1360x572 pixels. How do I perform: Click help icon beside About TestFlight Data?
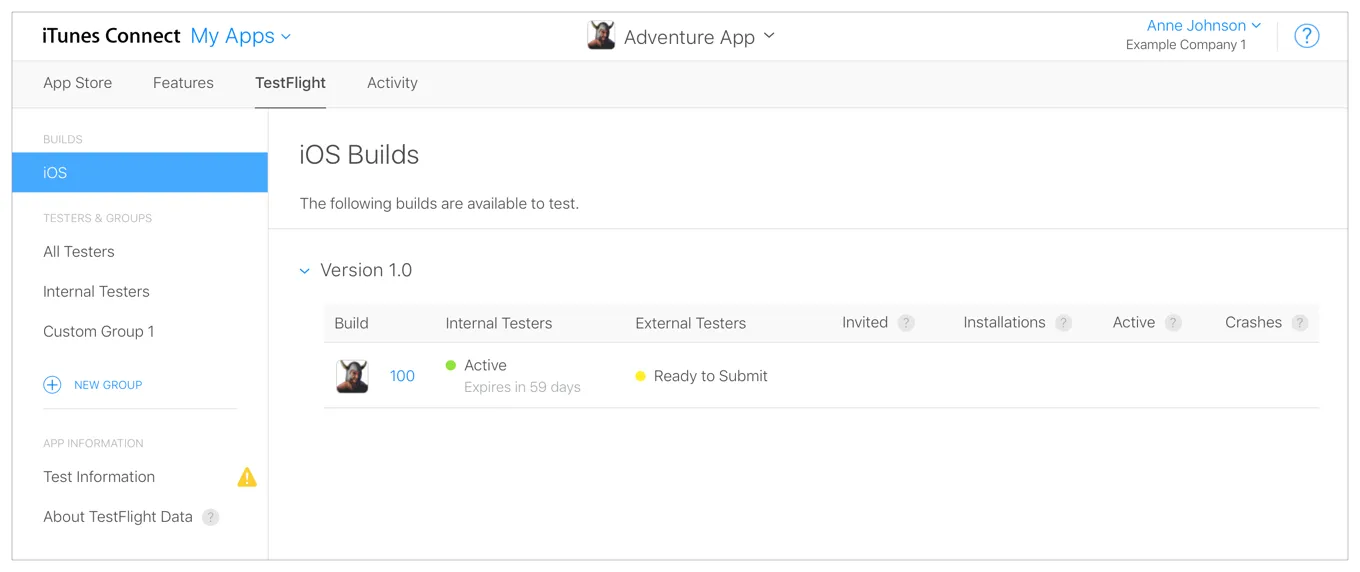pos(210,517)
